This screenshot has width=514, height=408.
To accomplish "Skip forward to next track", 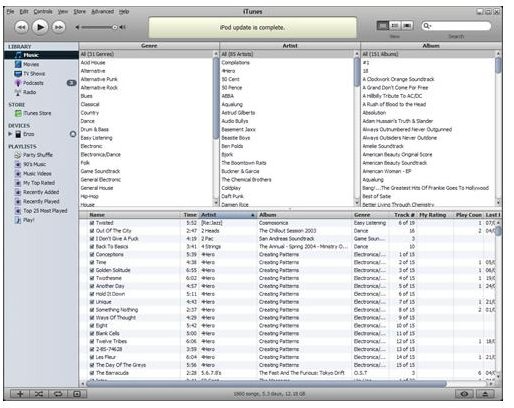I will pos(59,27).
